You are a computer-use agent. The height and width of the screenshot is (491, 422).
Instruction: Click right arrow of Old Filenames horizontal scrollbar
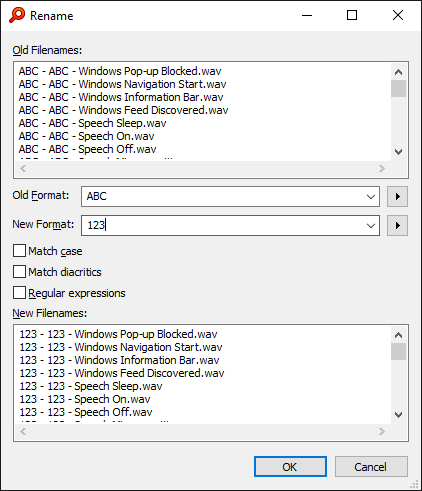pyautogui.click(x=382, y=168)
